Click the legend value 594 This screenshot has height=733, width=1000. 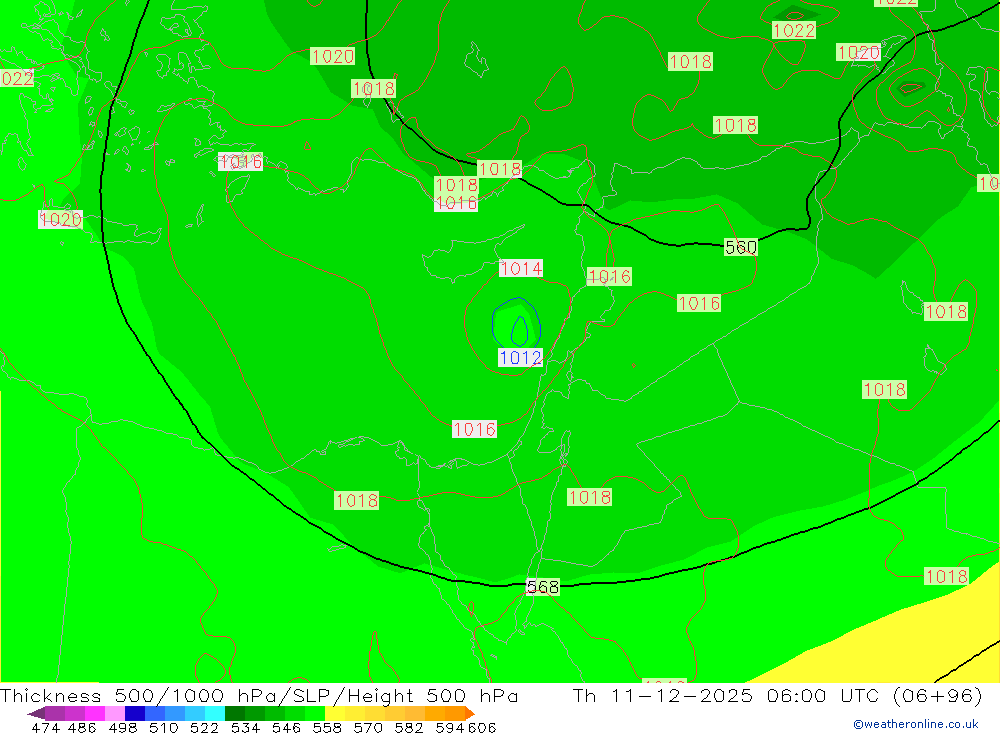pos(450,727)
